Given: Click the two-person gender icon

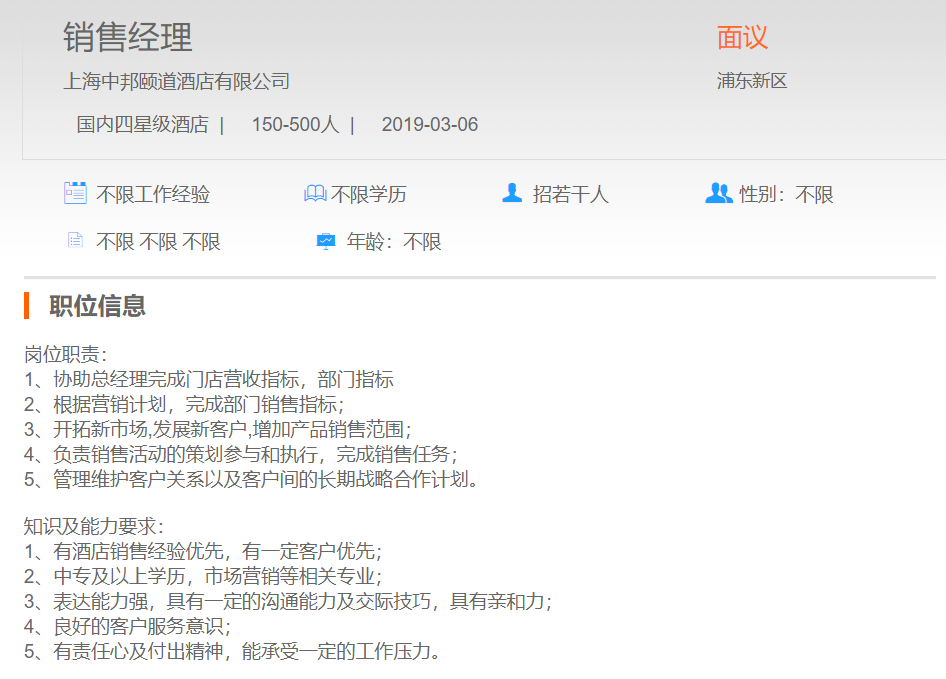Looking at the screenshot, I should (718, 193).
